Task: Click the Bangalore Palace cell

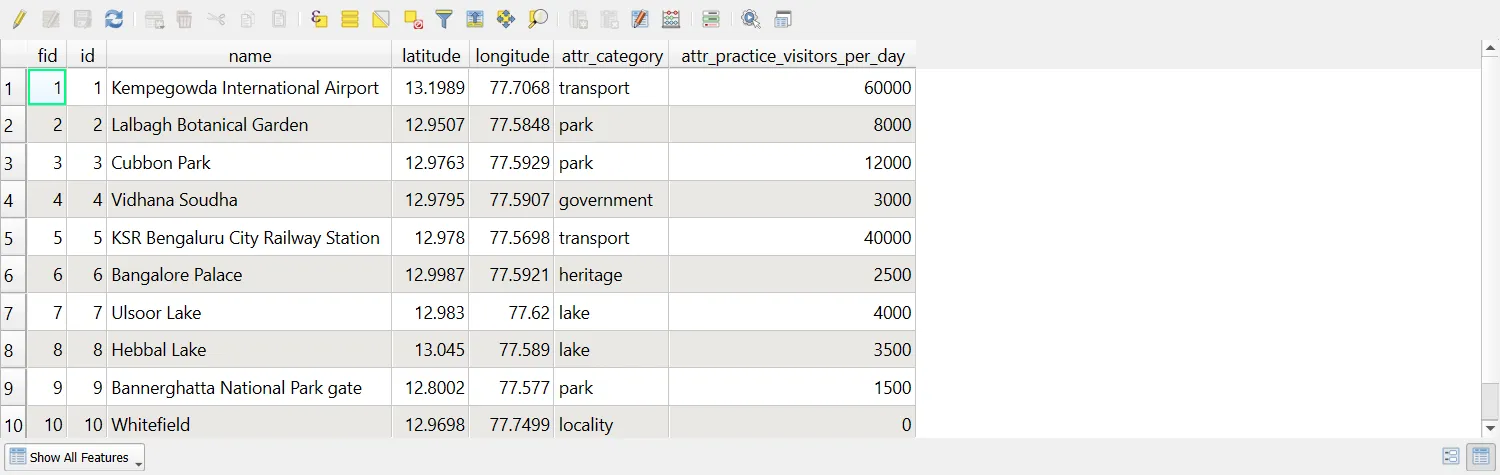Action: tap(249, 275)
